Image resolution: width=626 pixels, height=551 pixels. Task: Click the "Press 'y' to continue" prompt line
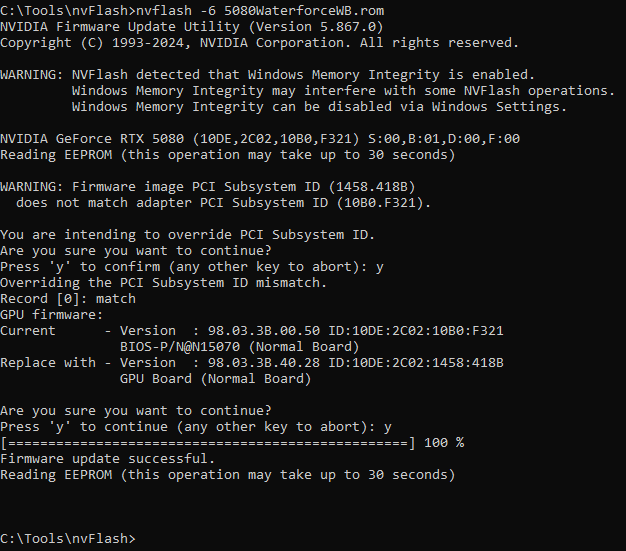(195, 427)
